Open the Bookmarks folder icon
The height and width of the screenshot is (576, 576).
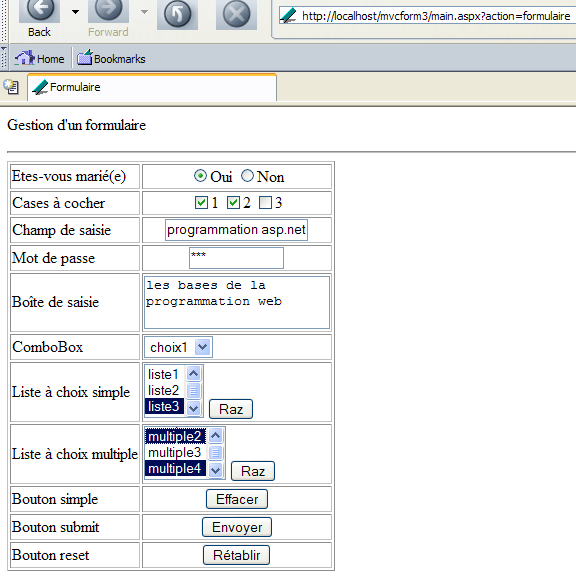pyautogui.click(x=84, y=58)
